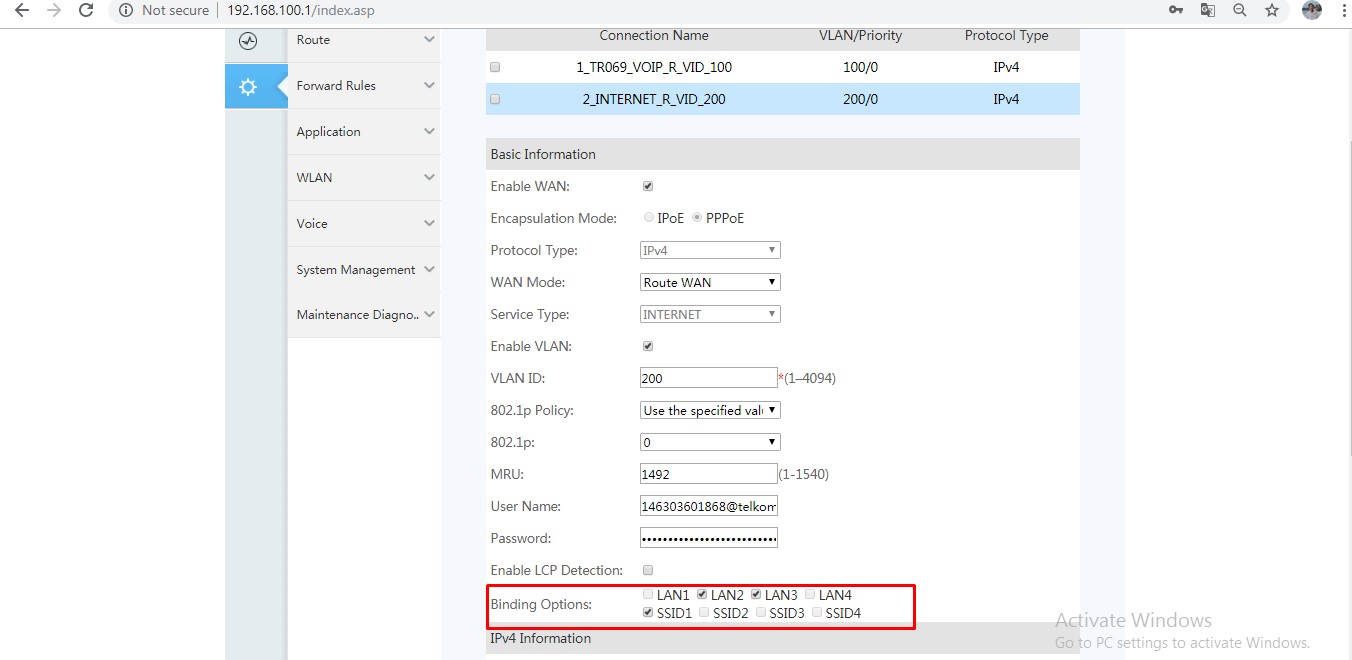
Task: Uncheck the LAN2 binding option
Action: [x=702, y=593]
